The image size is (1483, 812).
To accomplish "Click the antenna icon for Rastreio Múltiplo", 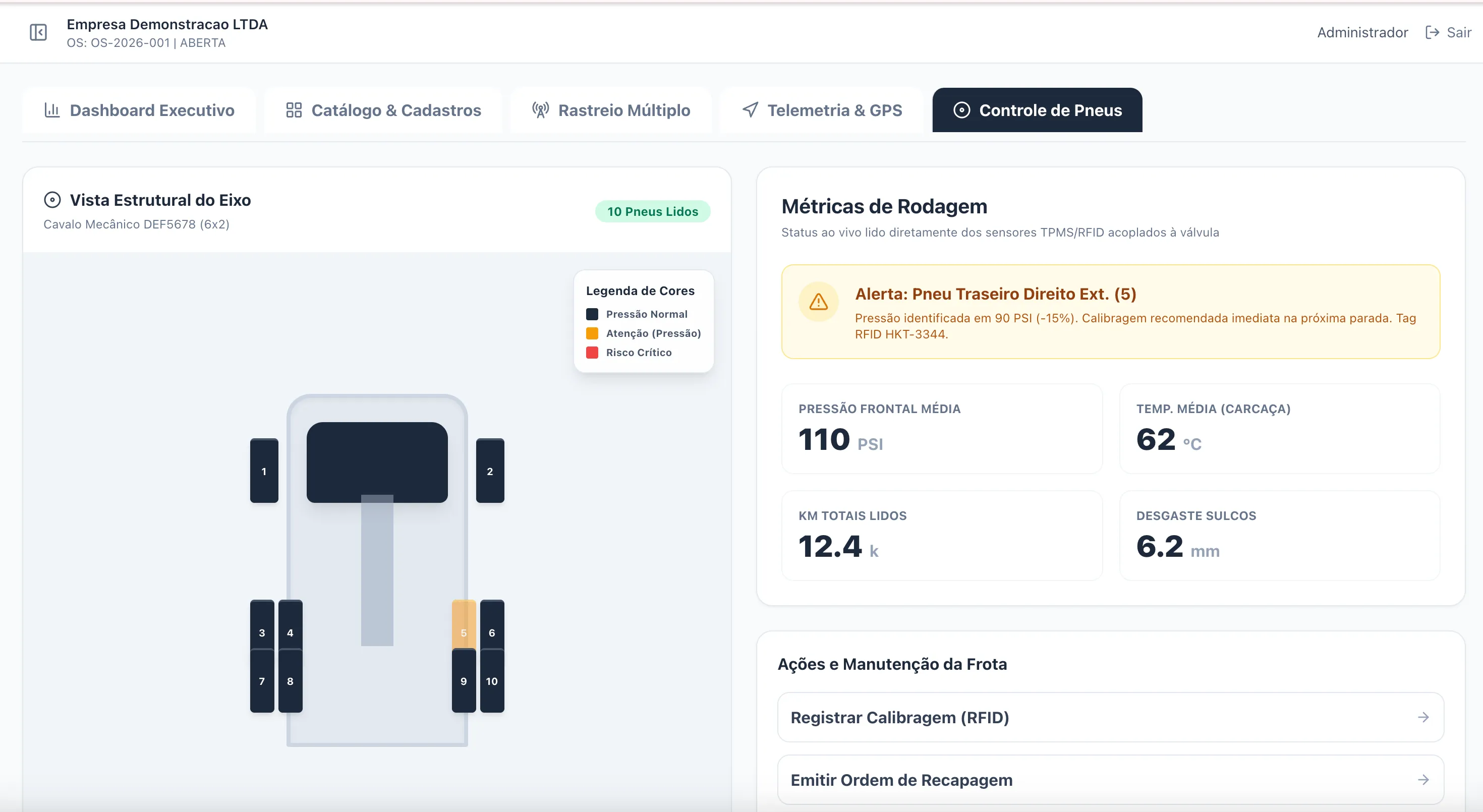I will (x=540, y=110).
